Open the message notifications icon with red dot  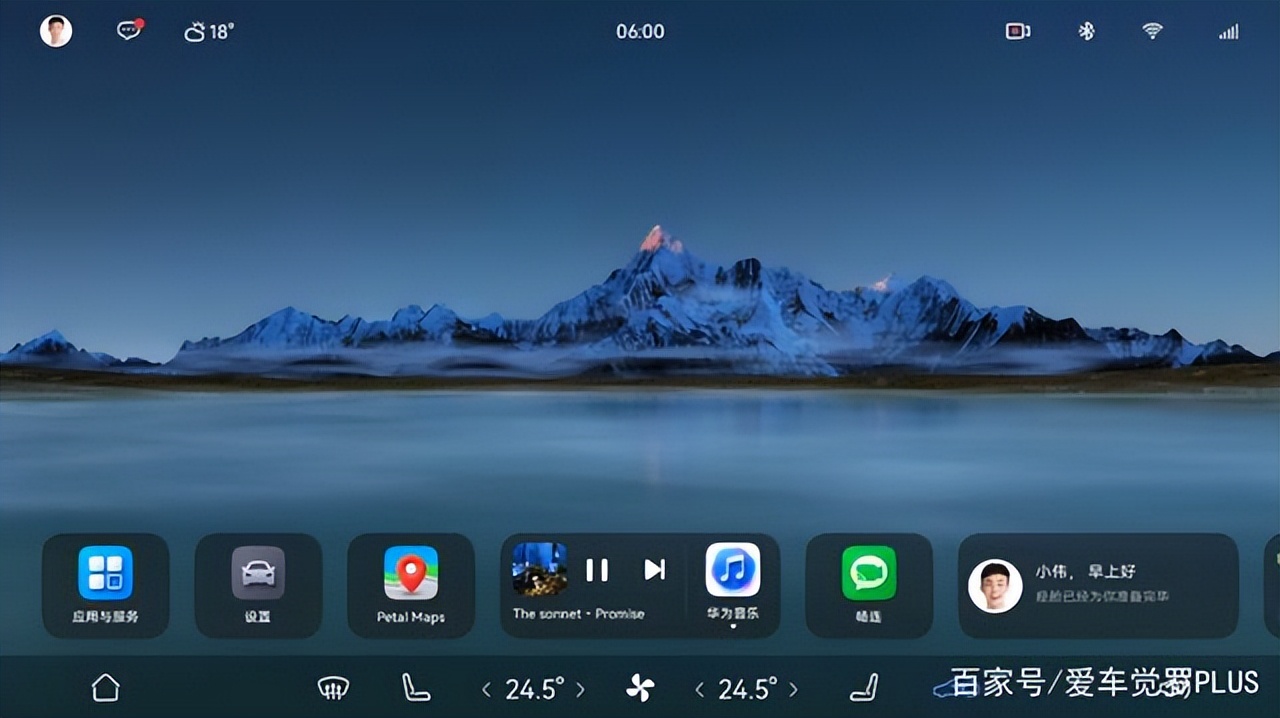tap(130, 30)
